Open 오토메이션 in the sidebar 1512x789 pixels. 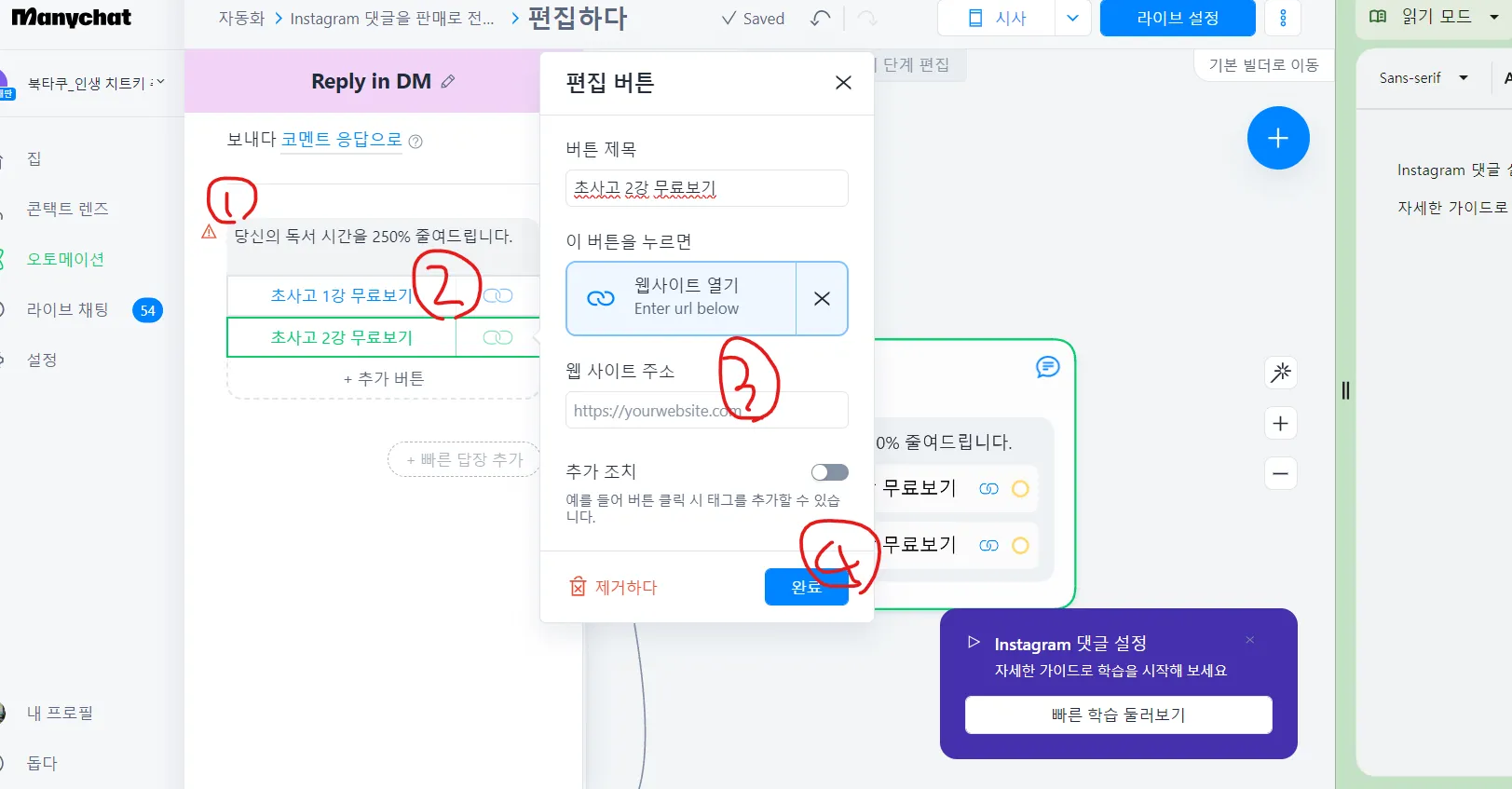pyautogui.click(x=65, y=259)
